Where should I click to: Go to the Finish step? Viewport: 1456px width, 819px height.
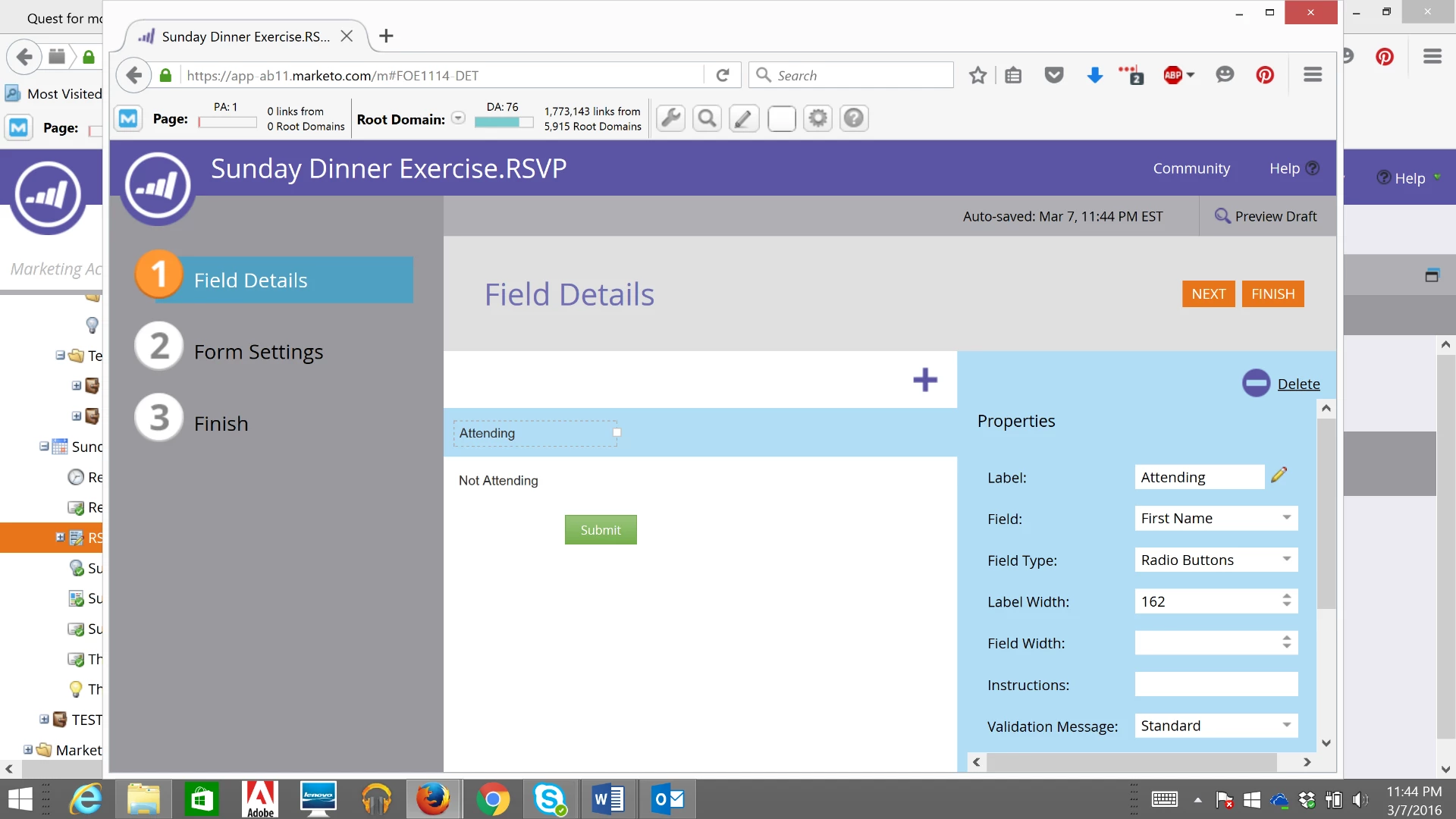click(221, 423)
